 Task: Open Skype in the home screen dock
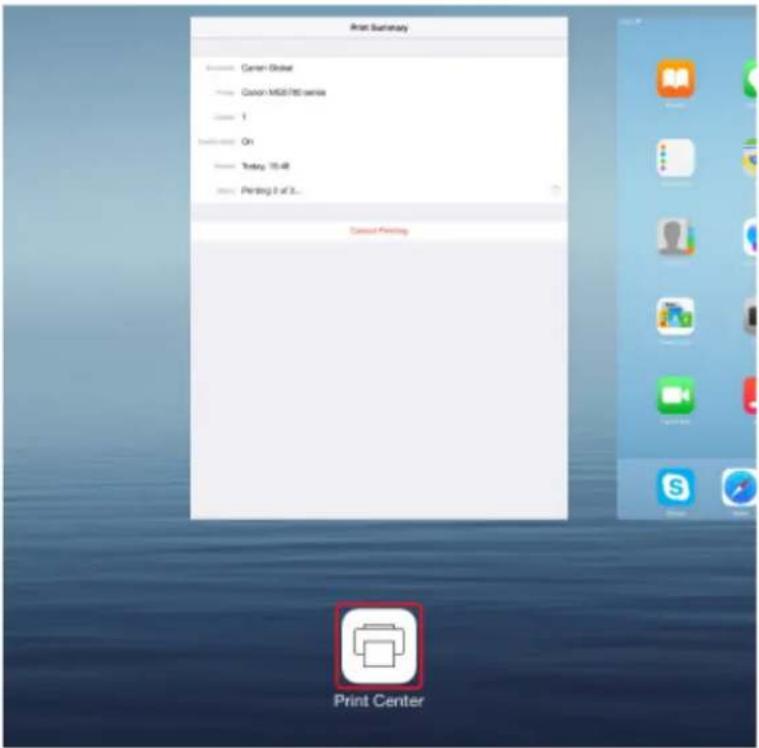[x=676, y=487]
